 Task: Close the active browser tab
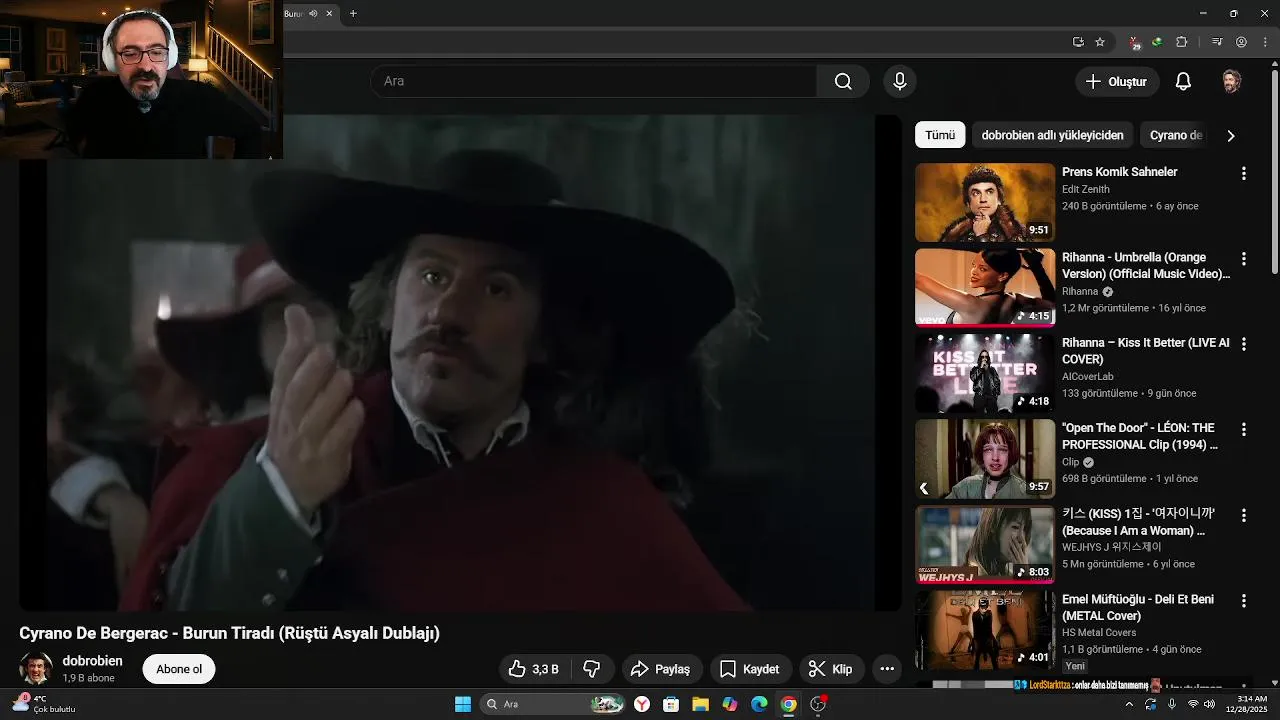329,13
